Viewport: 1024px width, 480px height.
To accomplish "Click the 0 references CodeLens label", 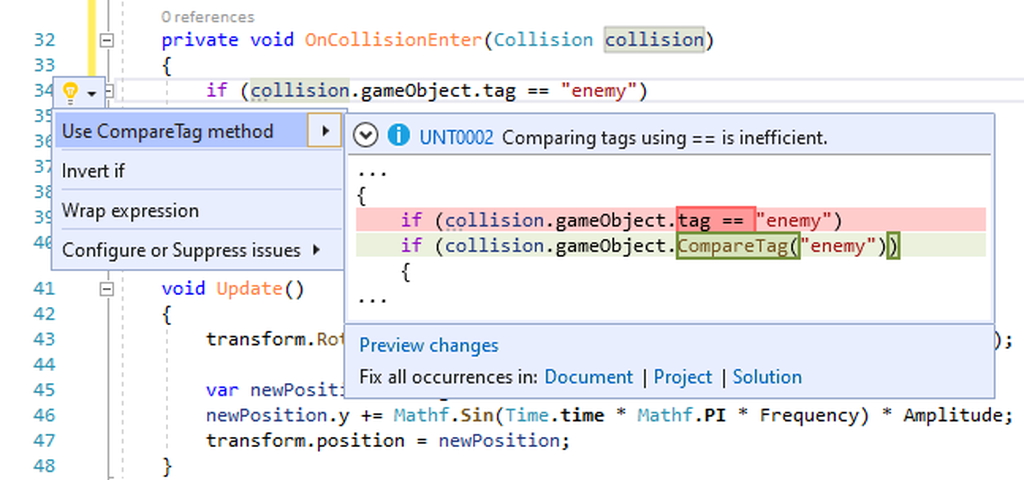I will (207, 16).
